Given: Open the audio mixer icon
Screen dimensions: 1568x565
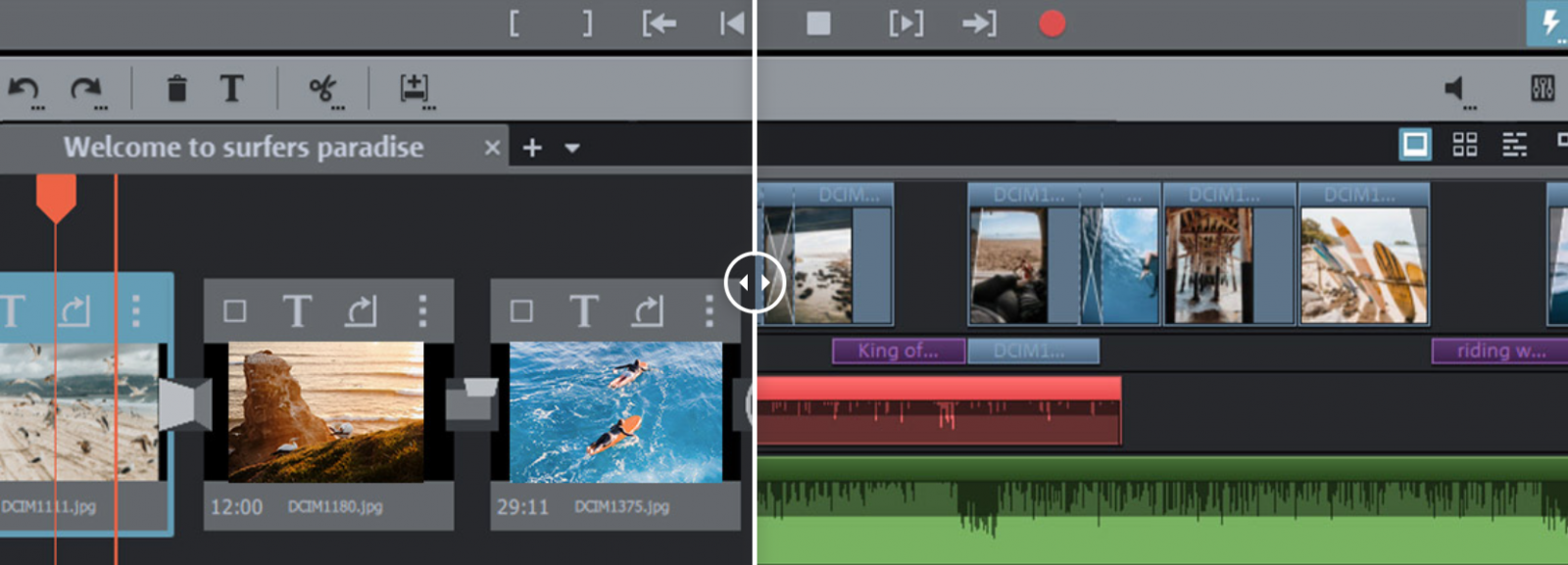Looking at the screenshot, I should click(x=1542, y=89).
